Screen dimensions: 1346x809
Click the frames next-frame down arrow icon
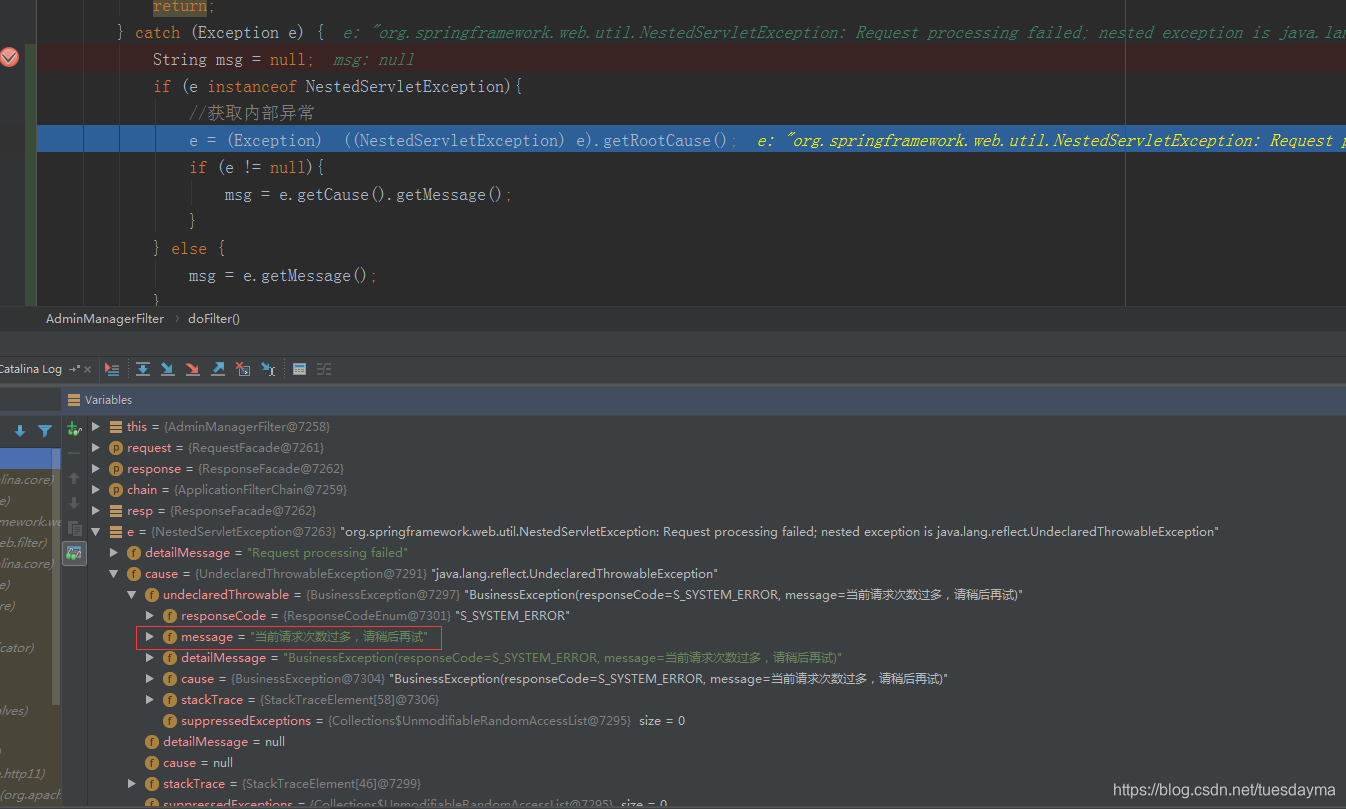pyautogui.click(x=20, y=431)
